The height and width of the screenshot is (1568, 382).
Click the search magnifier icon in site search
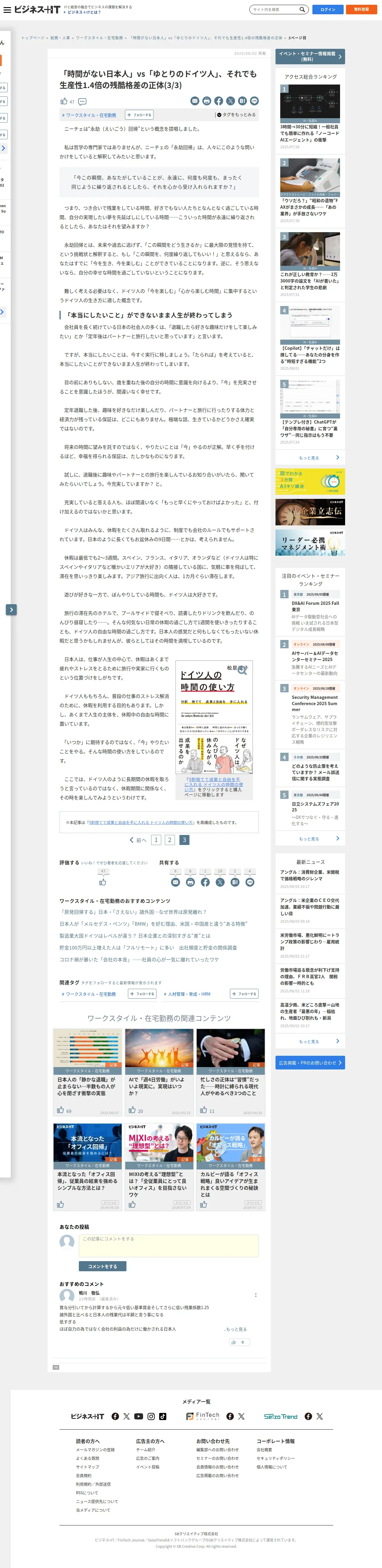pos(302,10)
